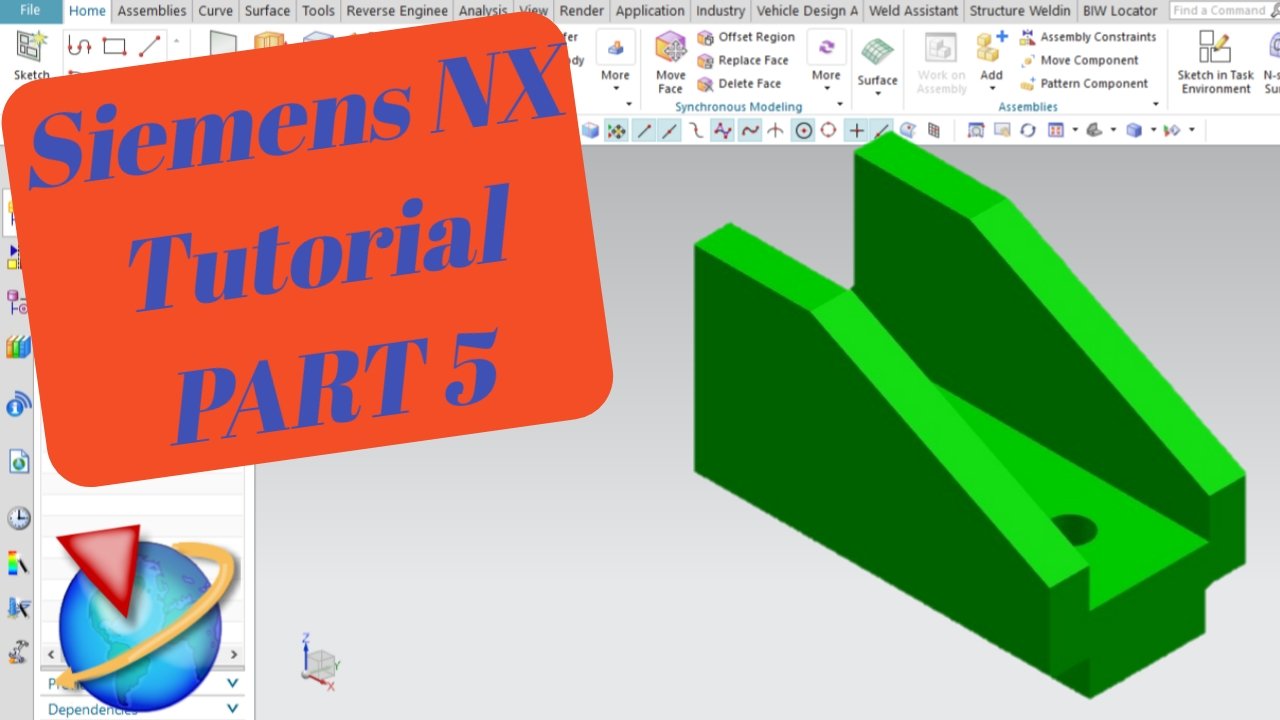The height and width of the screenshot is (720, 1280).
Task: Expand the sketch curve gallery arrow
Action: 177,42
